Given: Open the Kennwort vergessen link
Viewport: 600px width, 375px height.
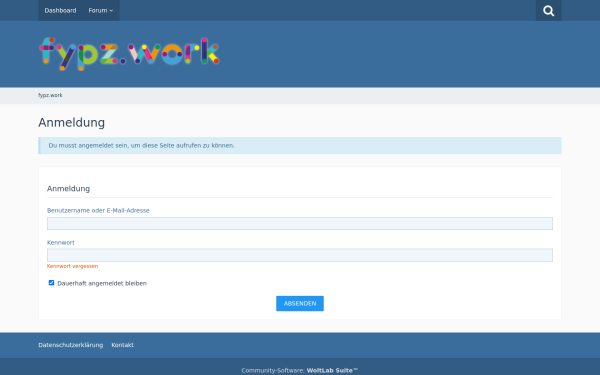Looking at the screenshot, I should coord(72,266).
